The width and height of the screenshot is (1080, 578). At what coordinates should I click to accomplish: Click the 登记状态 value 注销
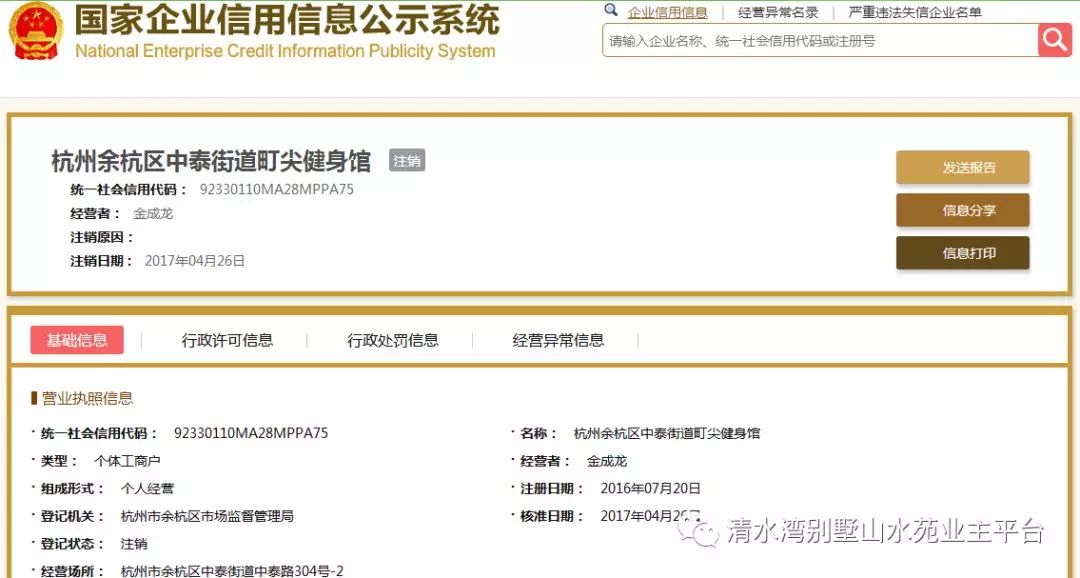point(134,544)
